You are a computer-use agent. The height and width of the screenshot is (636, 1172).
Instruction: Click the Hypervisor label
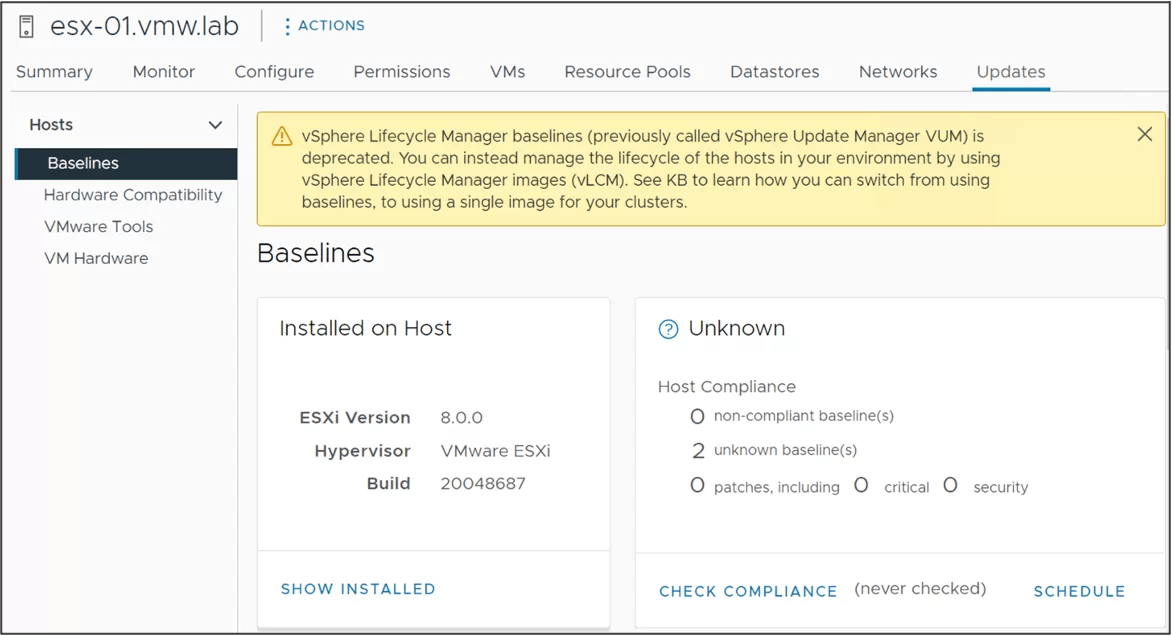(363, 451)
